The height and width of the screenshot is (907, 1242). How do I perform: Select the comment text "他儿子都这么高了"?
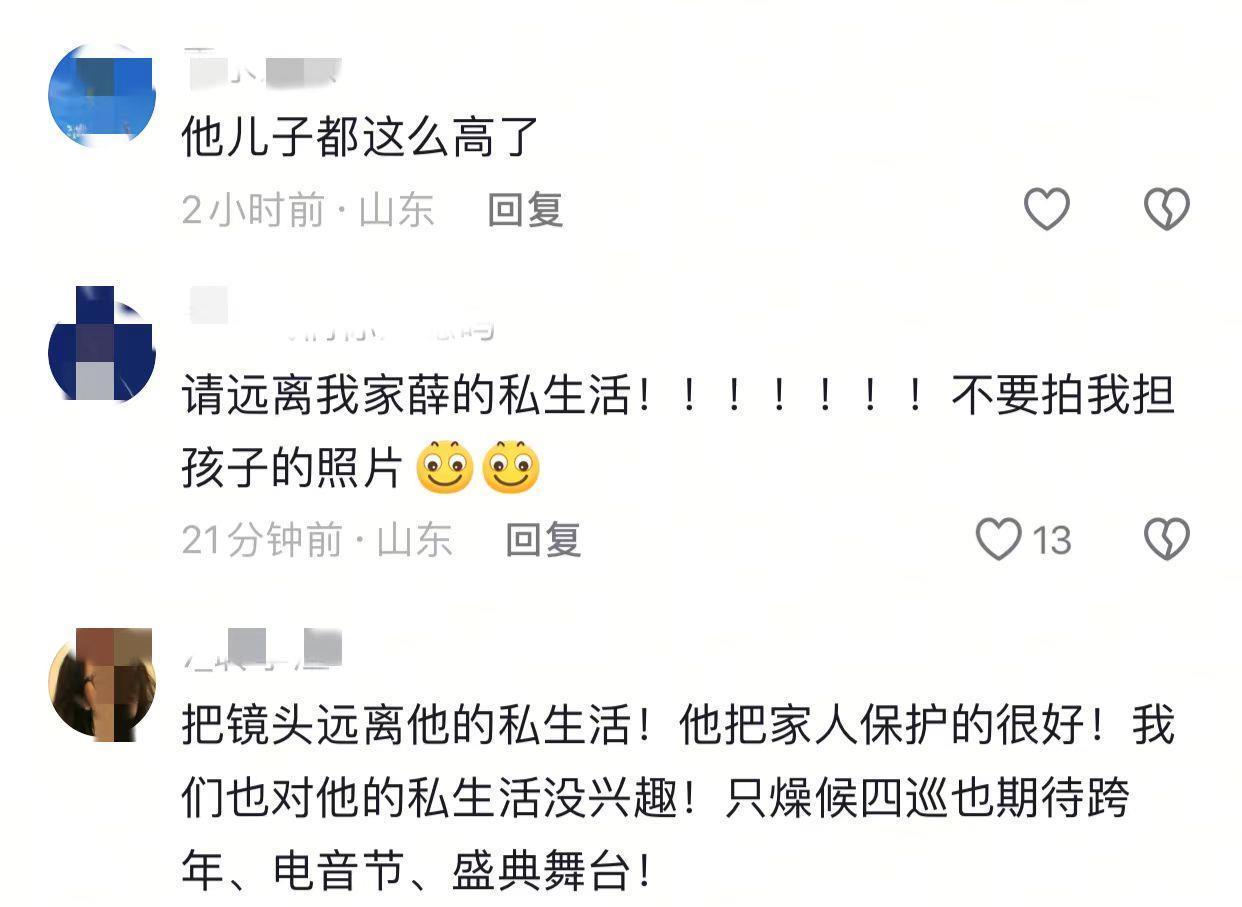tap(361, 136)
